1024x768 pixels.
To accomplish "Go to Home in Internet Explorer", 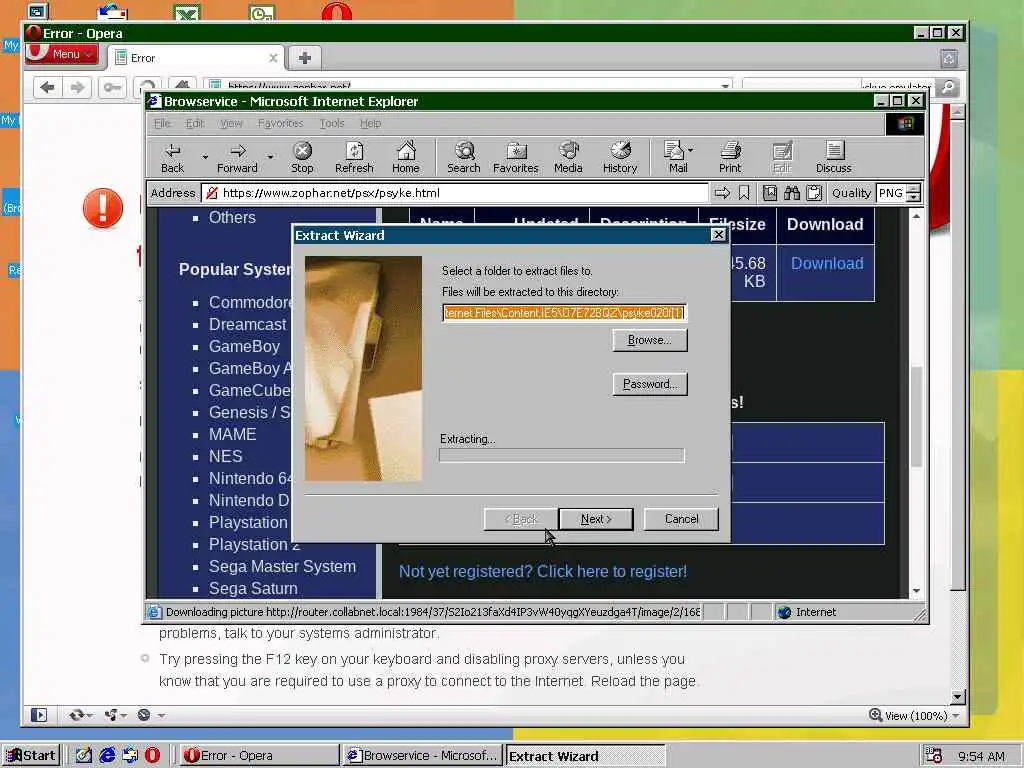I will coord(406,158).
